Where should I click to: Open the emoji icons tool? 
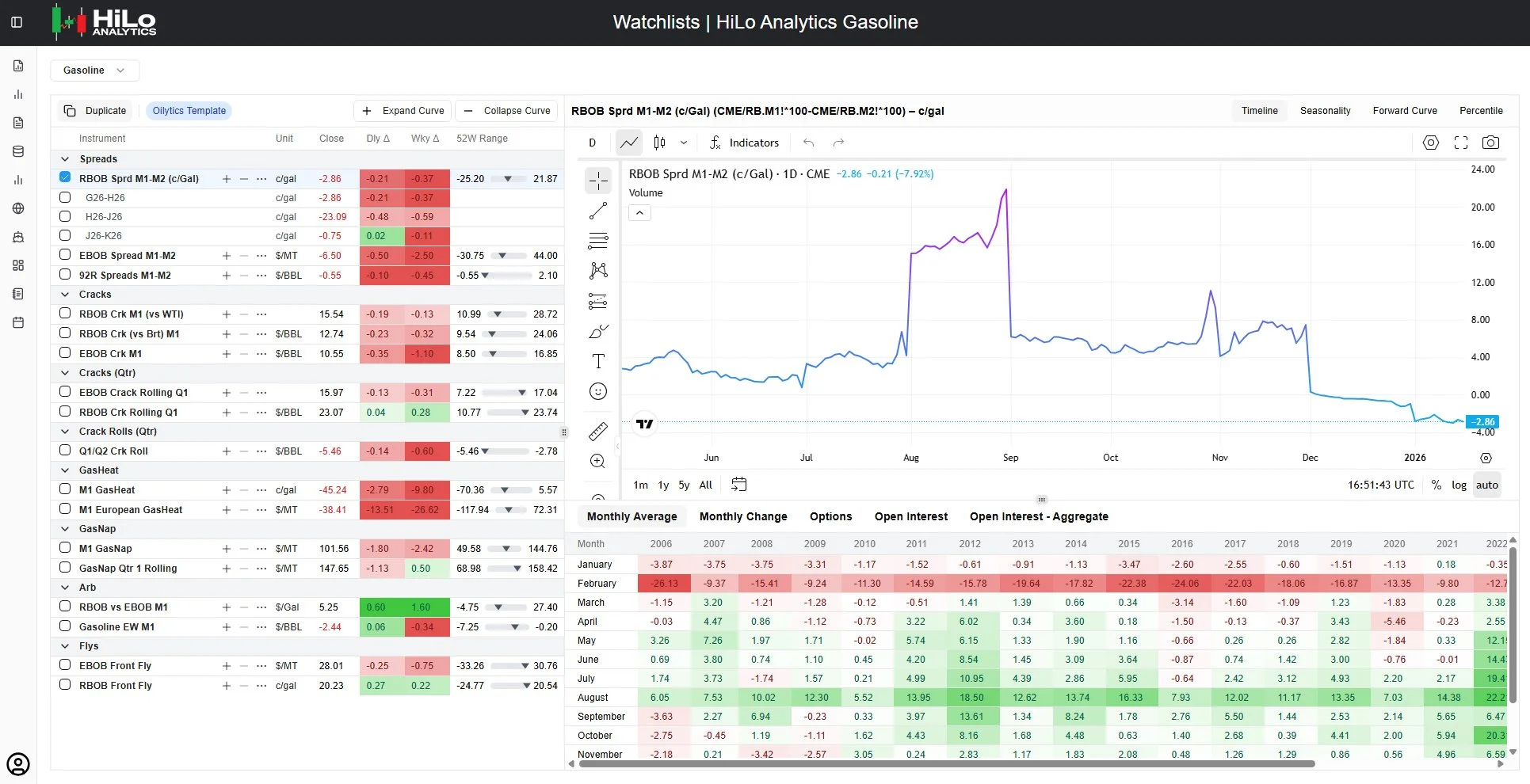click(x=598, y=391)
